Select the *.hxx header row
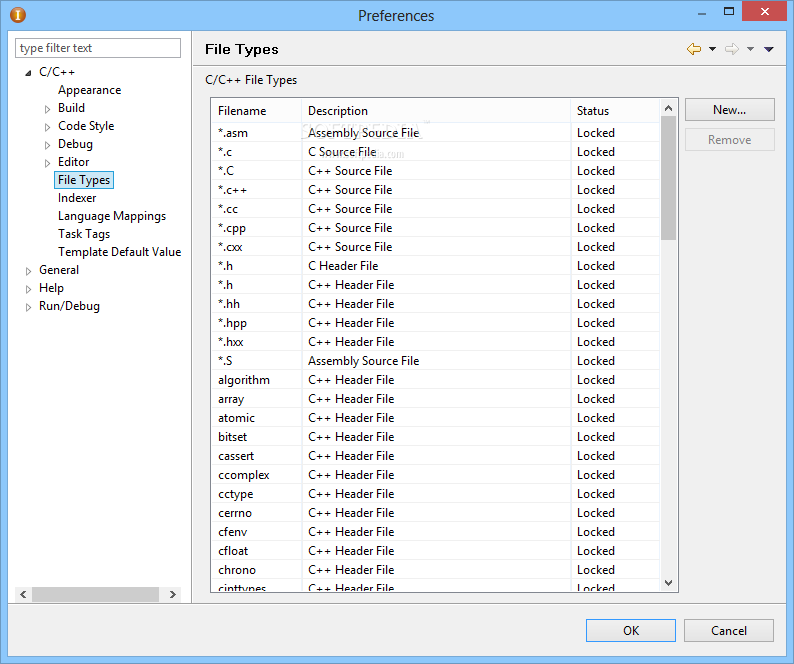Image resolution: width=794 pixels, height=664 pixels. coord(435,342)
